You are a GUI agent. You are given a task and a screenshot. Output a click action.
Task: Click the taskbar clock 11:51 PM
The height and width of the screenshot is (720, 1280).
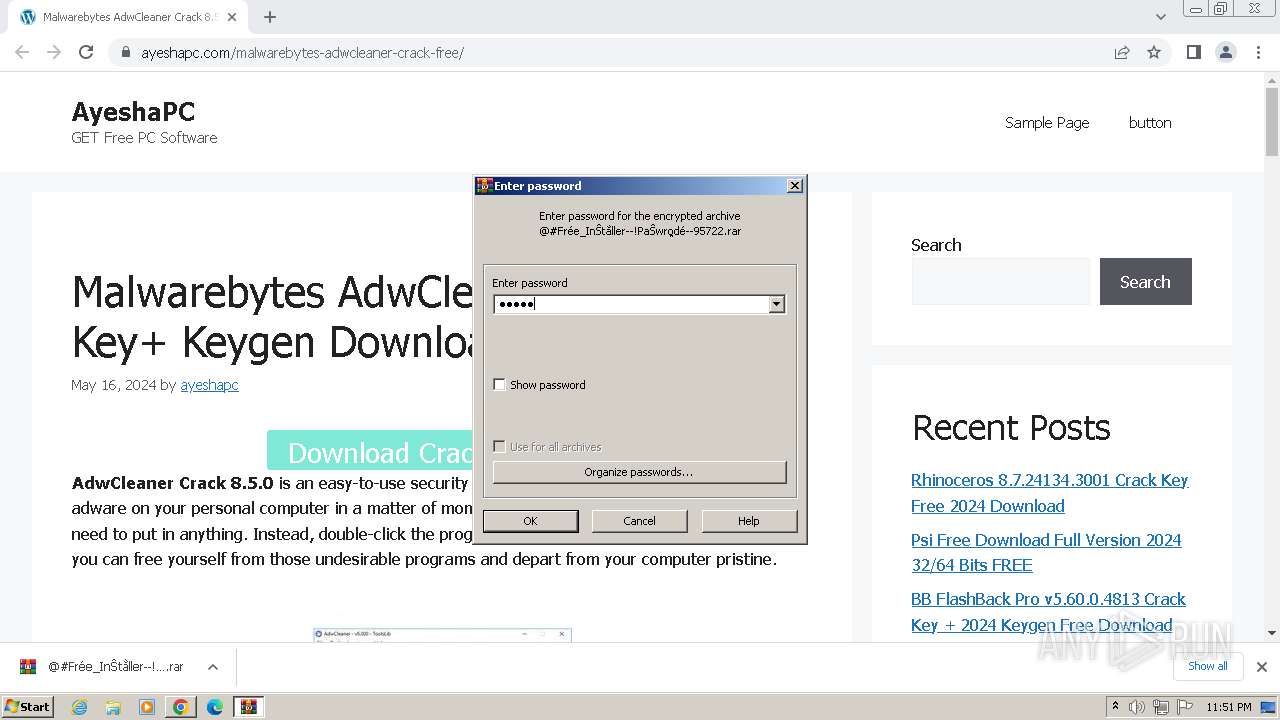coord(1229,707)
